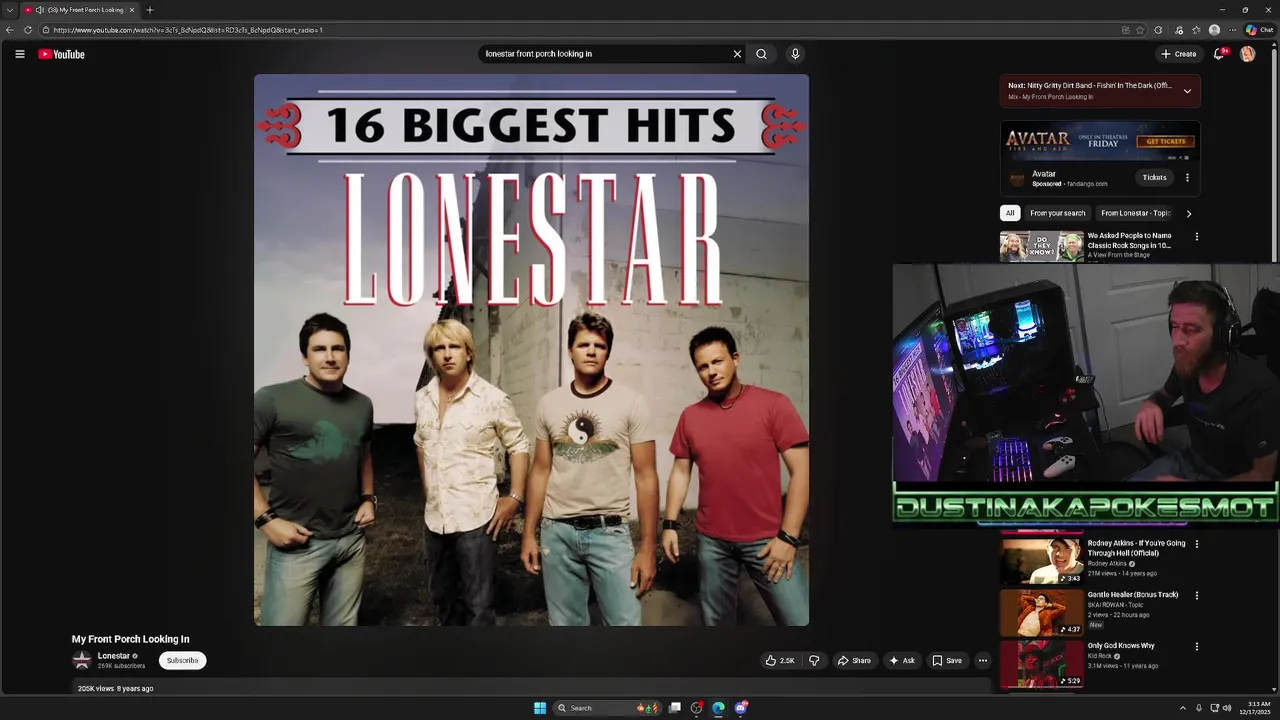1280x720 pixels.
Task: Open the Gentle Healer video thumbnail
Action: click(x=1041, y=612)
